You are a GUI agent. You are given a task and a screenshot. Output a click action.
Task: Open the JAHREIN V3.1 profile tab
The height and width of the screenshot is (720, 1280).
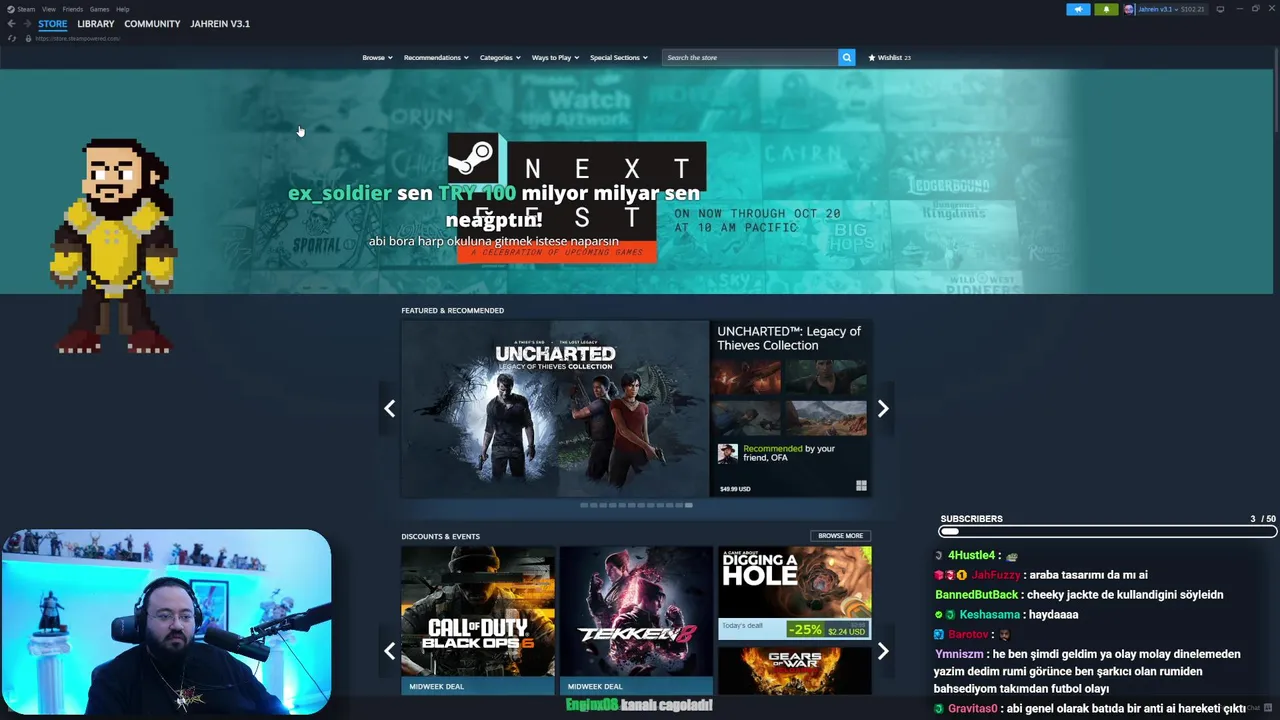pyautogui.click(x=220, y=24)
